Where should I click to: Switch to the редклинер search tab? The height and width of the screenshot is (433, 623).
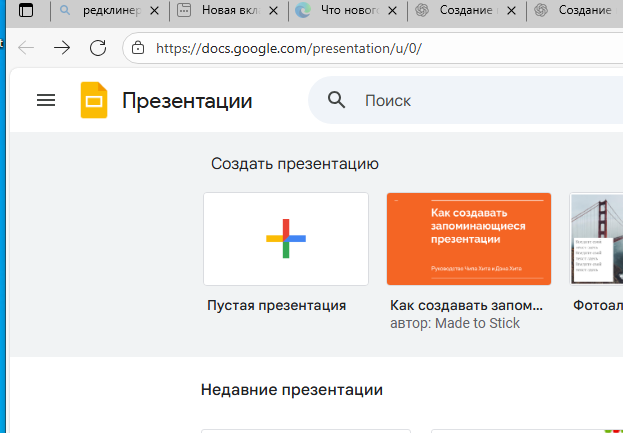click(x=101, y=10)
